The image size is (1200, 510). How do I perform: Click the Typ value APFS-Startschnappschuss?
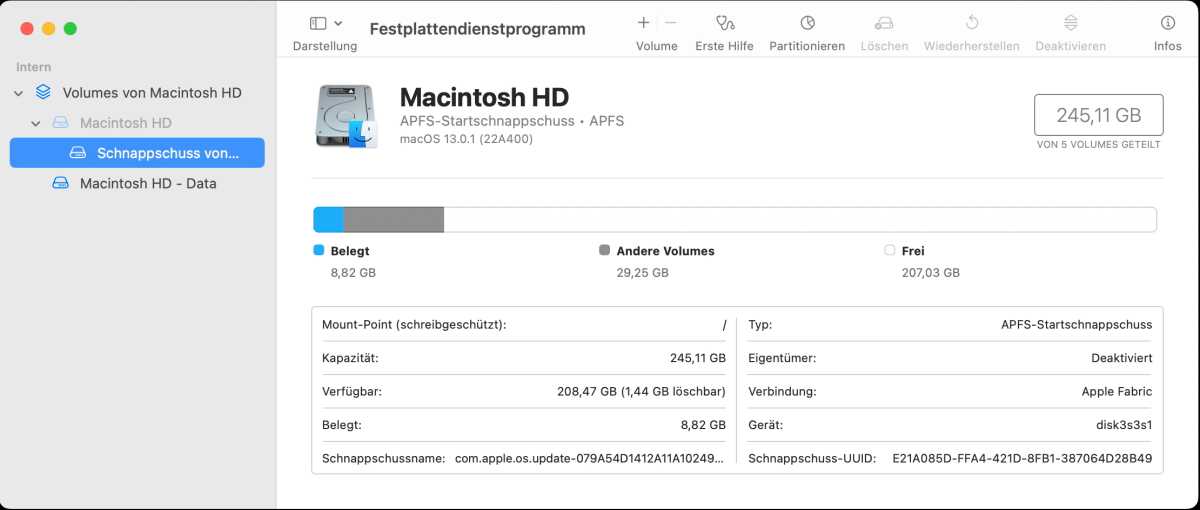click(x=1076, y=325)
